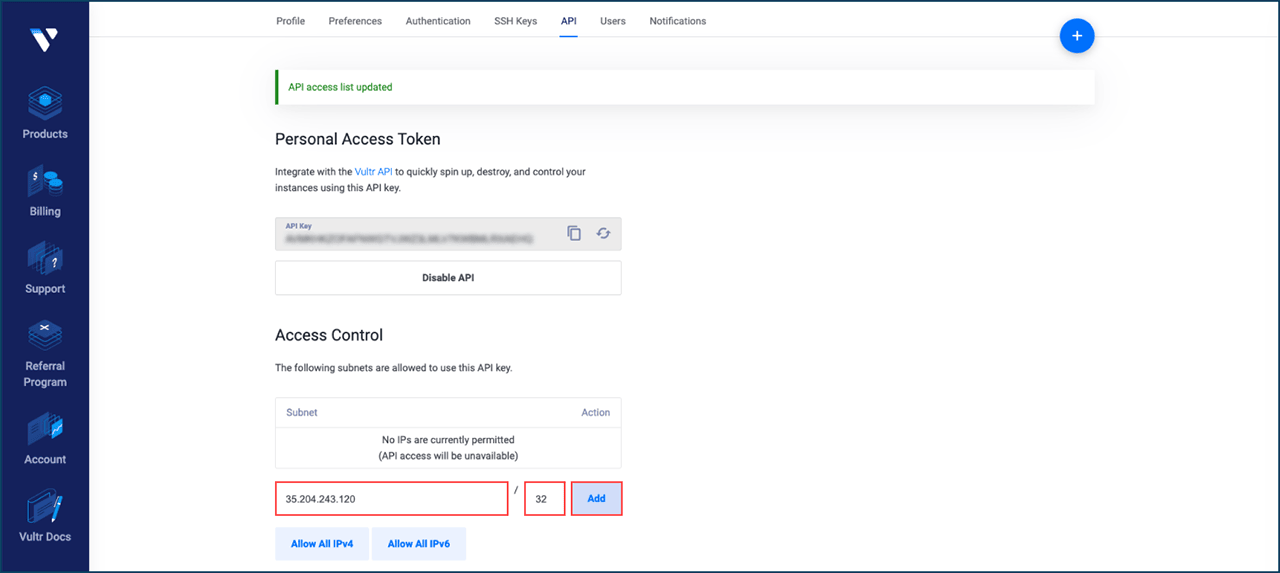Screen dimensions: 1280x573
Task: Open the Referral Program icon
Action: point(45,335)
